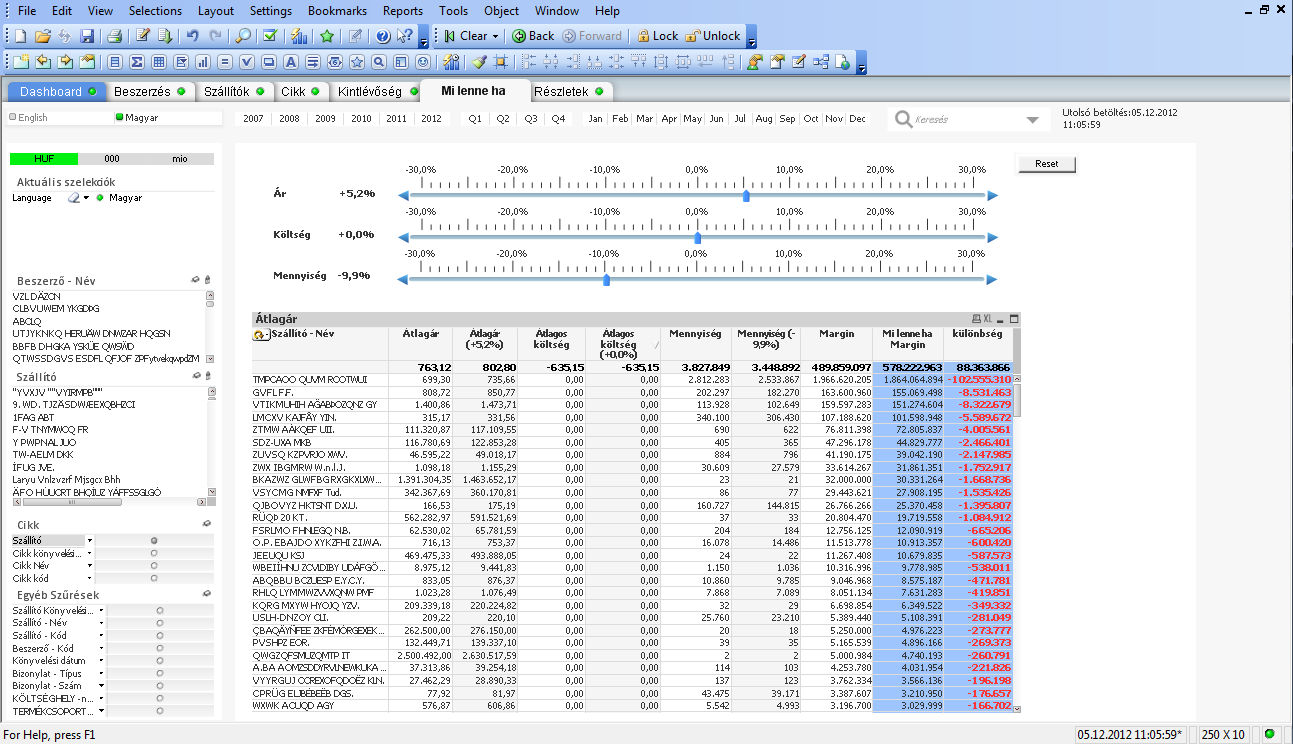Click the Ár slider handle
Screen dimensions: 1293x744
(x=746, y=196)
